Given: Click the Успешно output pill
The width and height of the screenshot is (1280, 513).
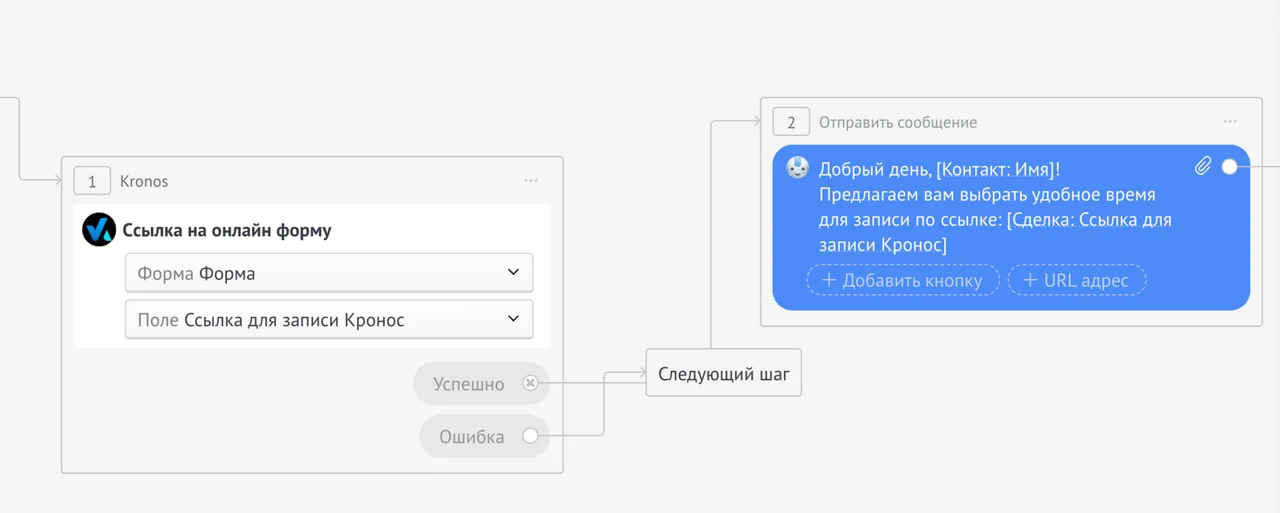Looking at the screenshot, I should (481, 384).
